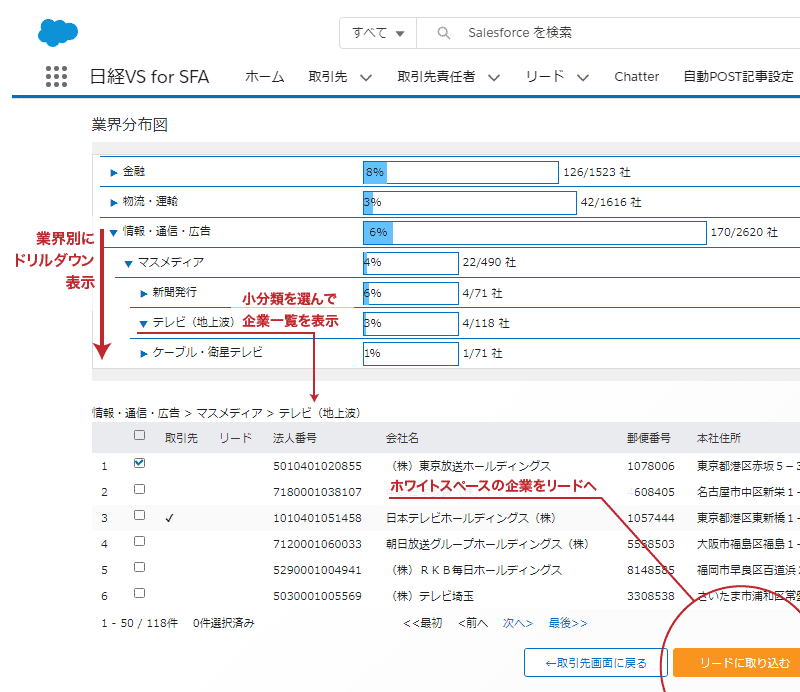The width and height of the screenshot is (800, 692).
Task: Expand the リード tab dropdown chevron
Action: tap(583, 78)
